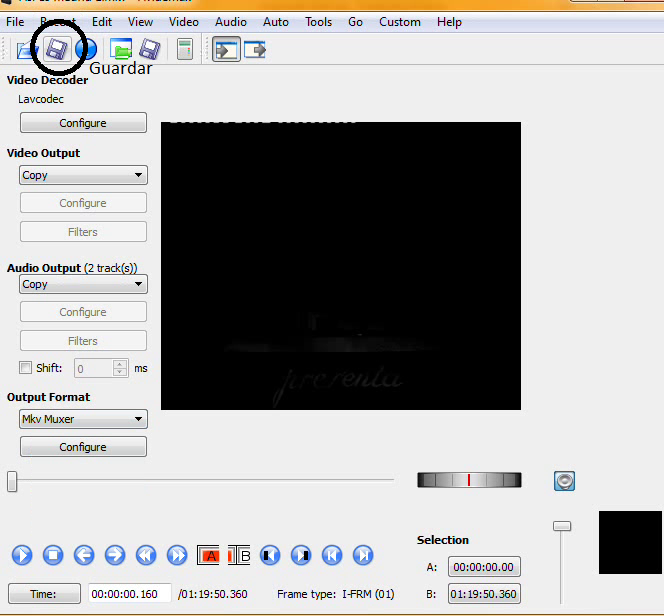Viewport: 664px width, 616px height.
Task: Click Filters under Audio Output
Action: [x=83, y=341]
